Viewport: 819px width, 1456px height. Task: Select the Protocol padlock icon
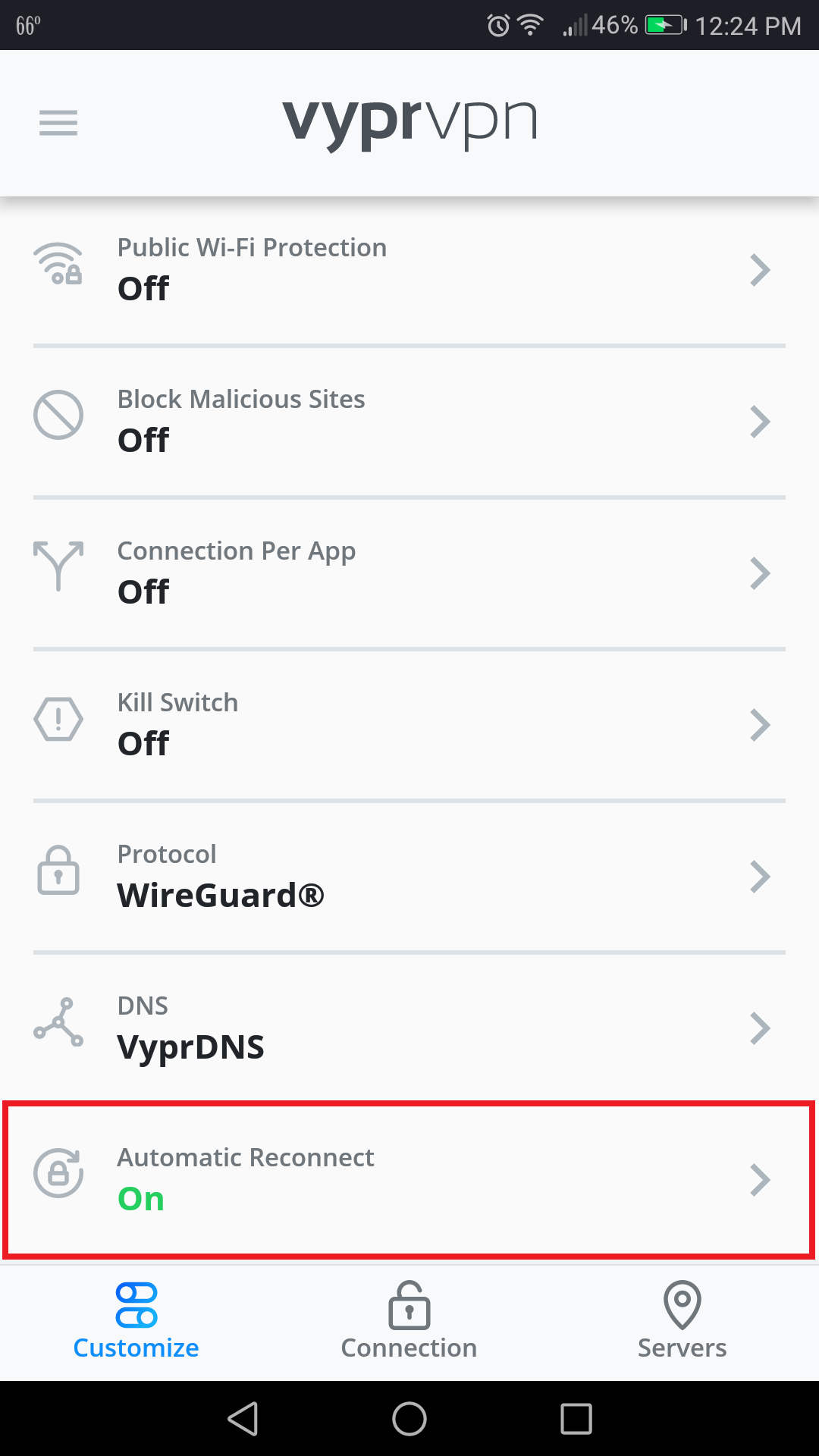(x=58, y=871)
